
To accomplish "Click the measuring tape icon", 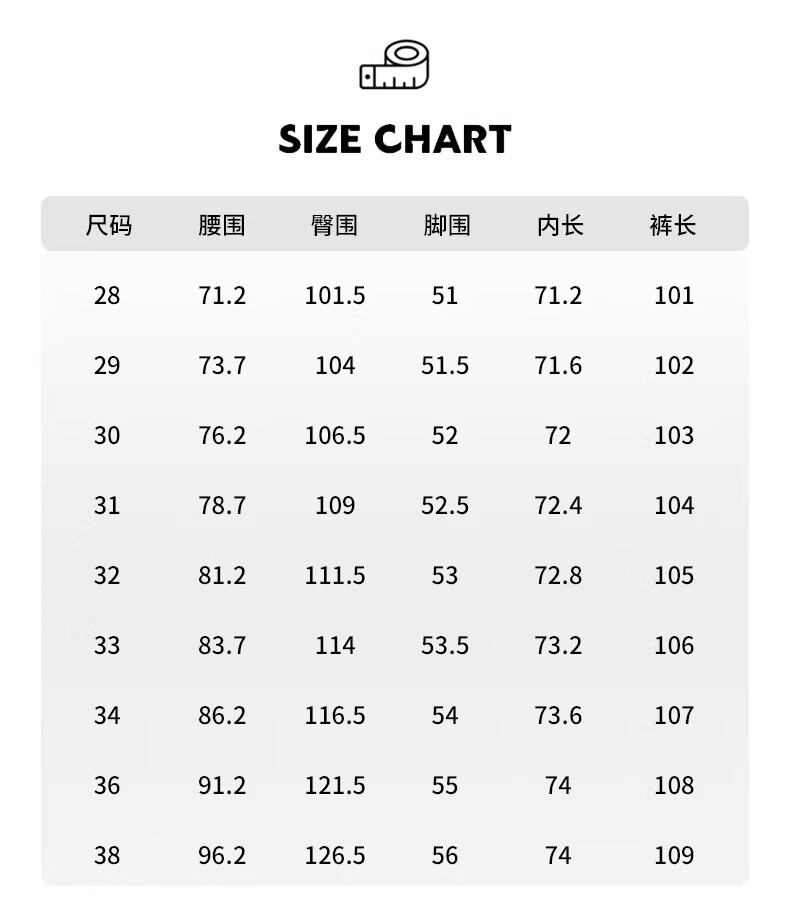I will tap(394, 65).
